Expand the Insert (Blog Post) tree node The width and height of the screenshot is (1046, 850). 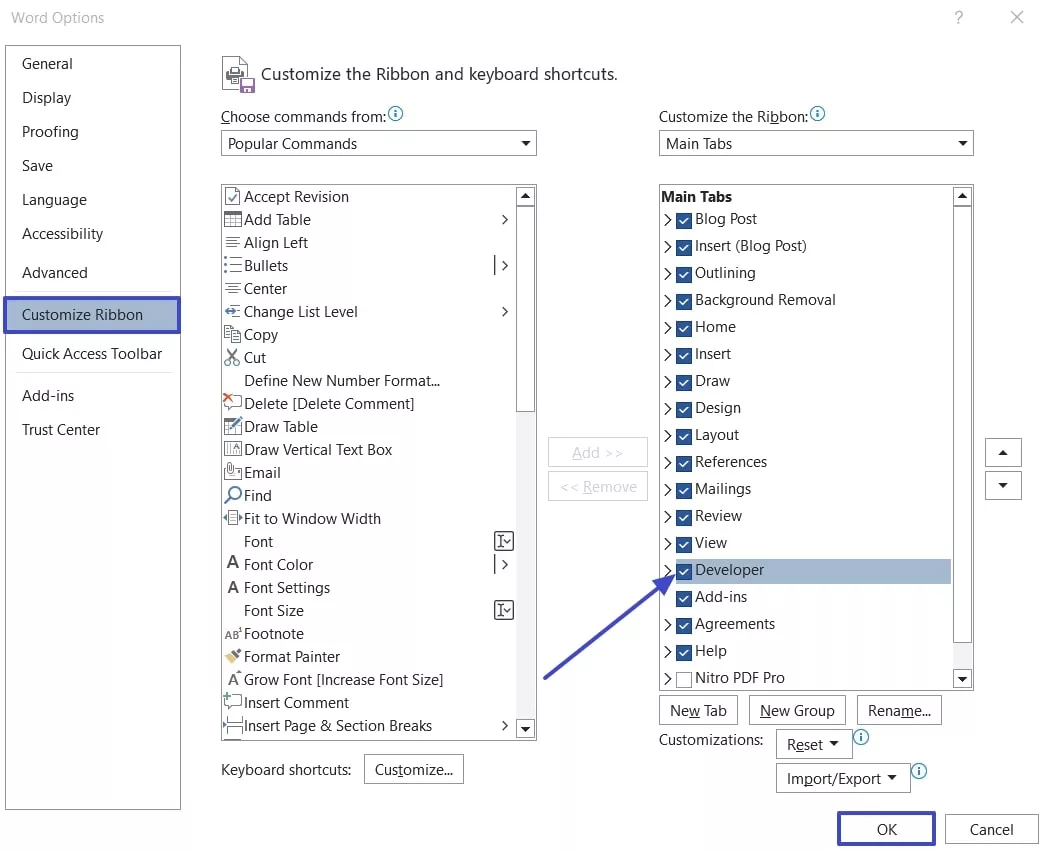tap(668, 247)
